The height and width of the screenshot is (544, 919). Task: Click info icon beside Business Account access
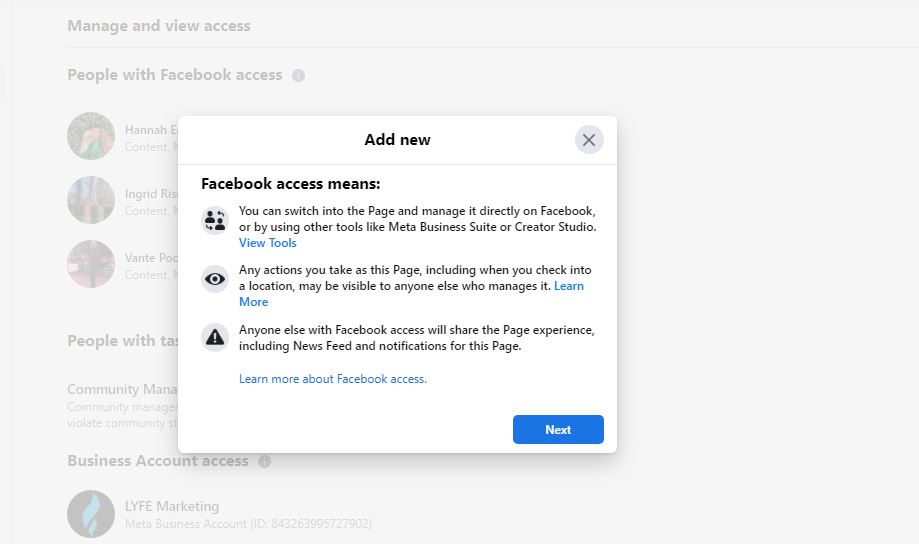click(x=265, y=462)
